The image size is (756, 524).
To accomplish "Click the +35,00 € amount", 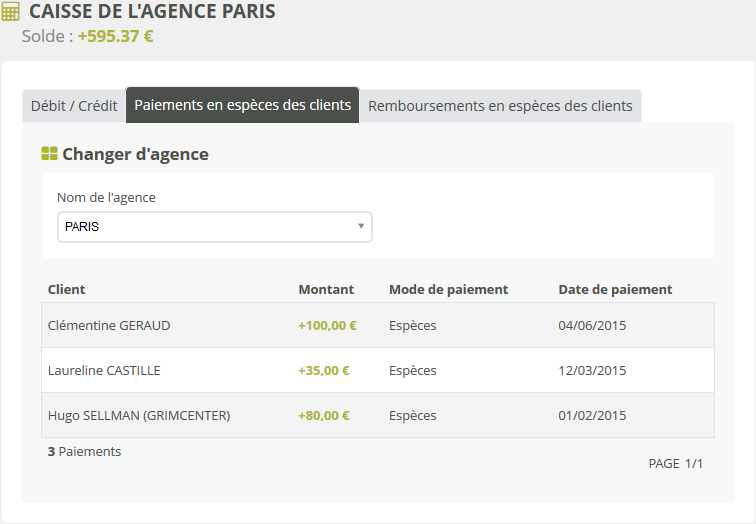I will [x=323, y=370].
